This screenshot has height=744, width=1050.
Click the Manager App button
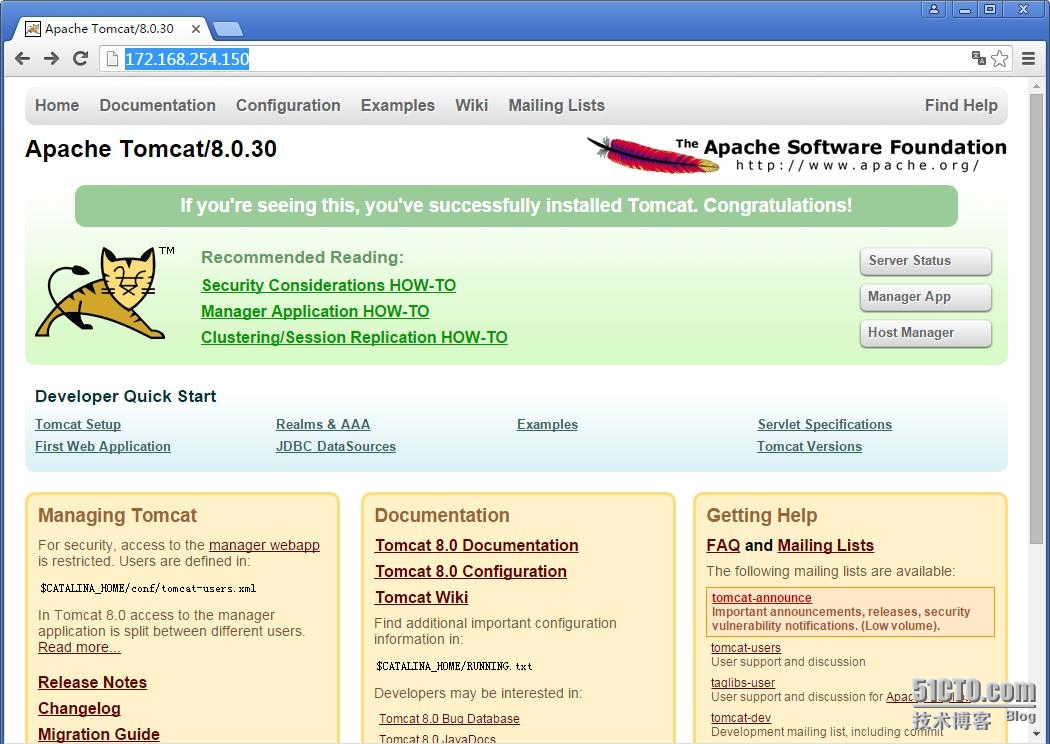pyautogui.click(x=925, y=297)
